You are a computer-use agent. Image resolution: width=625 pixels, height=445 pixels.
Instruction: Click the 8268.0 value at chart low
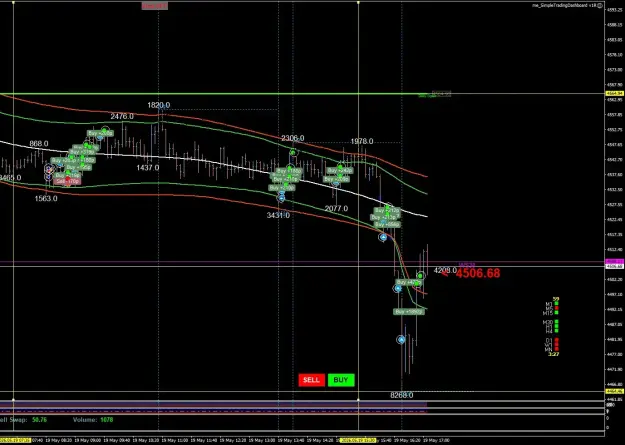click(401, 395)
